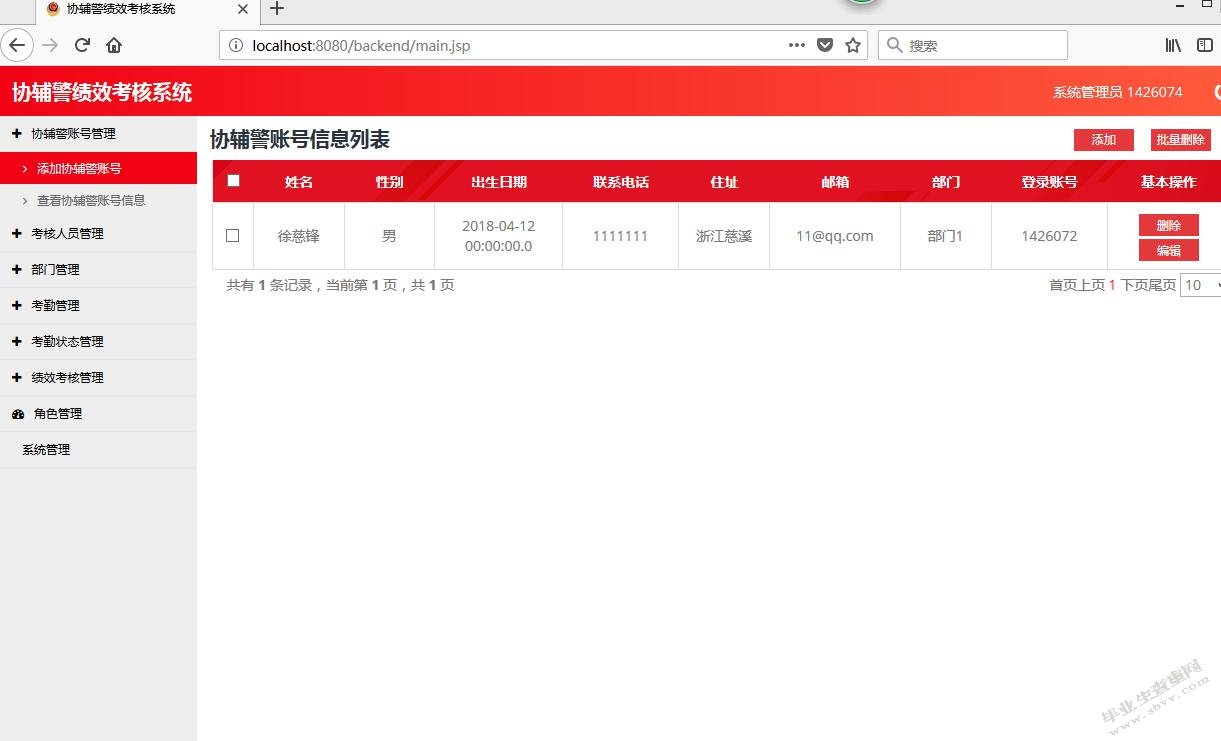Bookmark this page star icon
This screenshot has width=1221, height=741.
click(x=853, y=45)
